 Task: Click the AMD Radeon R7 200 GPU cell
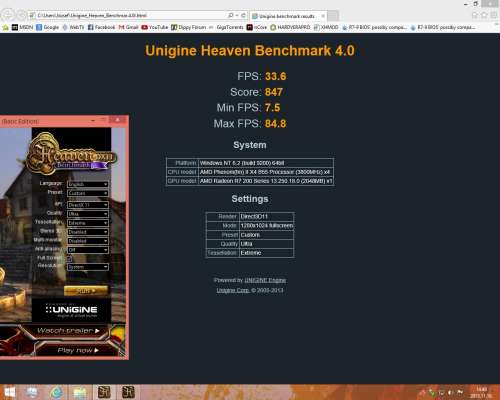266,181
